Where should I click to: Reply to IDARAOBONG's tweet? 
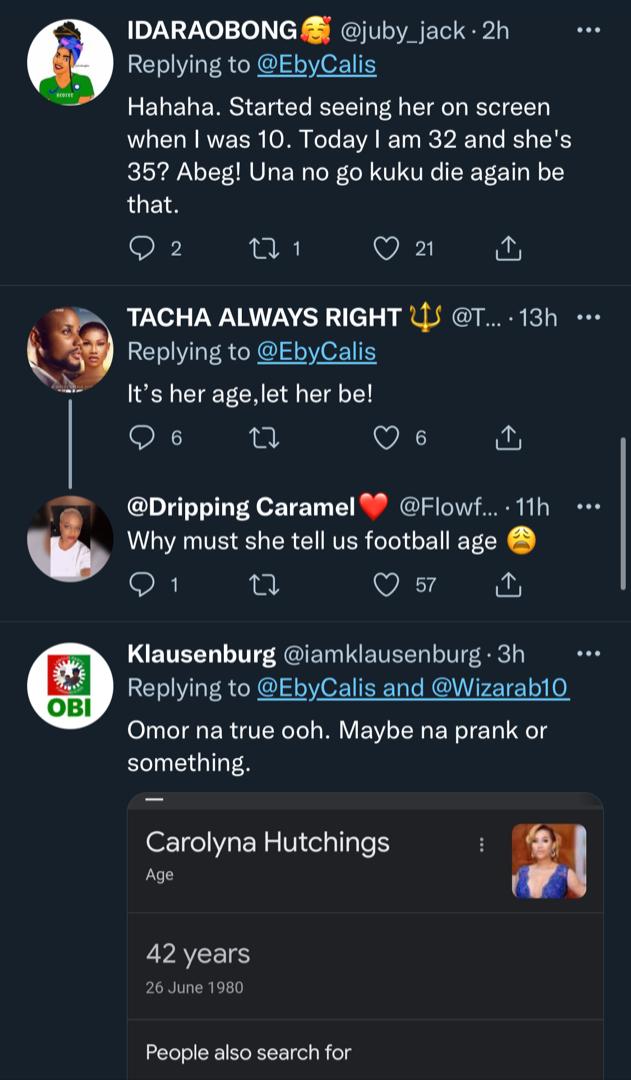(x=144, y=248)
